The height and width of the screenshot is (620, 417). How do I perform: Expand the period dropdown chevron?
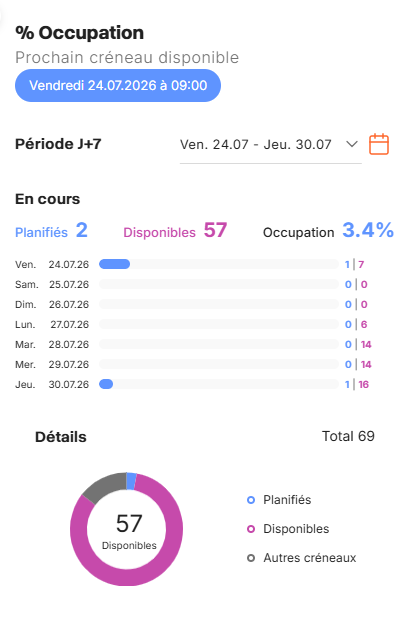pyautogui.click(x=352, y=144)
